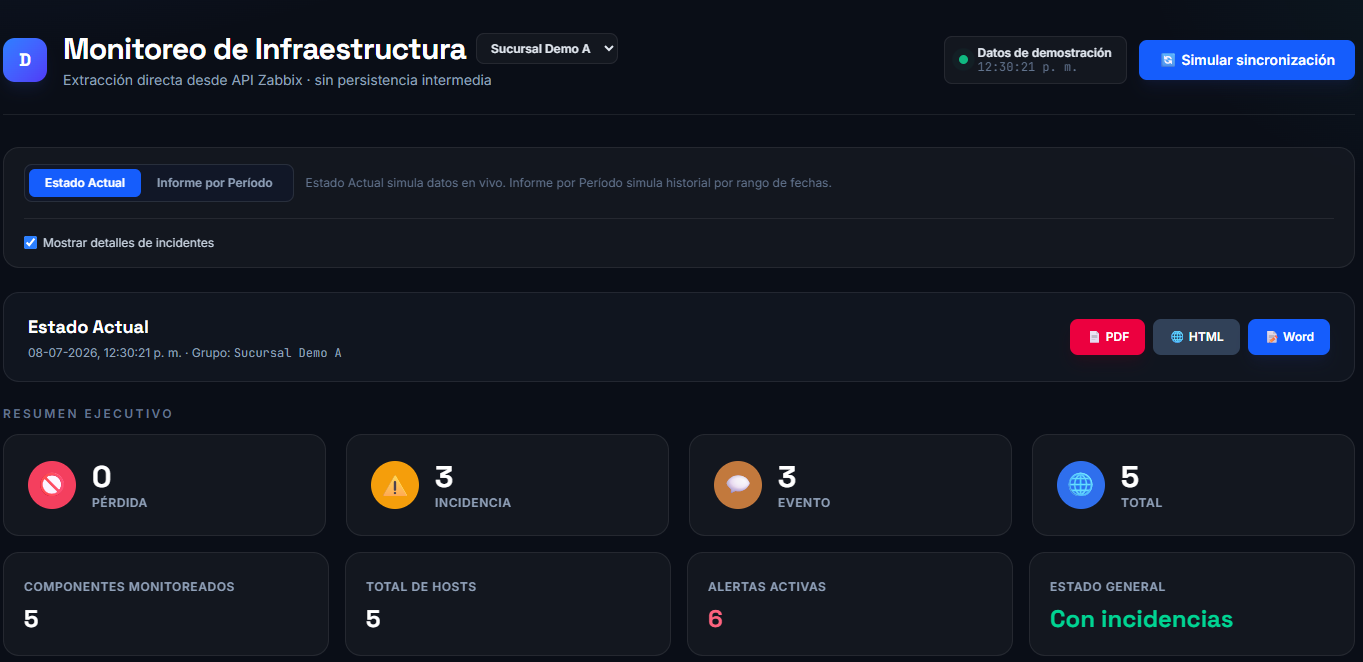Image resolution: width=1363 pixels, height=662 pixels.
Task: Click the Estado Actual section heading
Action: pos(88,327)
